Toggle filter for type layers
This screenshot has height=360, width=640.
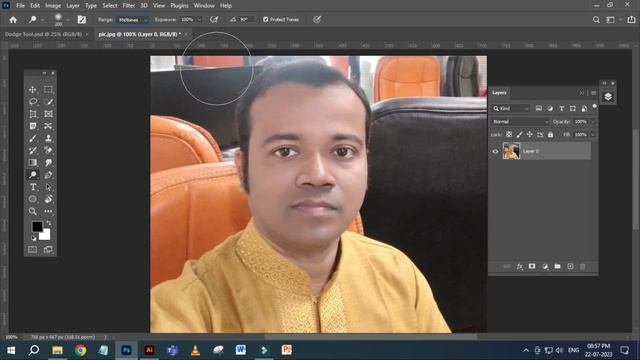(x=561, y=109)
